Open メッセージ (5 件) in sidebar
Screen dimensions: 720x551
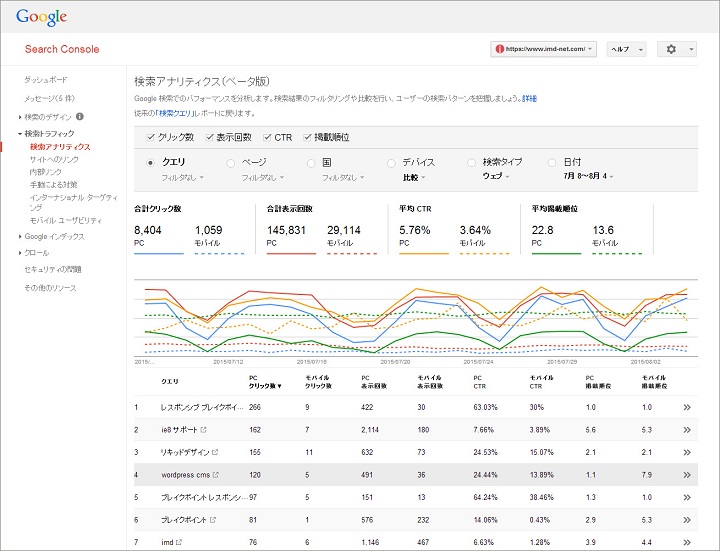pyautogui.click(x=49, y=98)
